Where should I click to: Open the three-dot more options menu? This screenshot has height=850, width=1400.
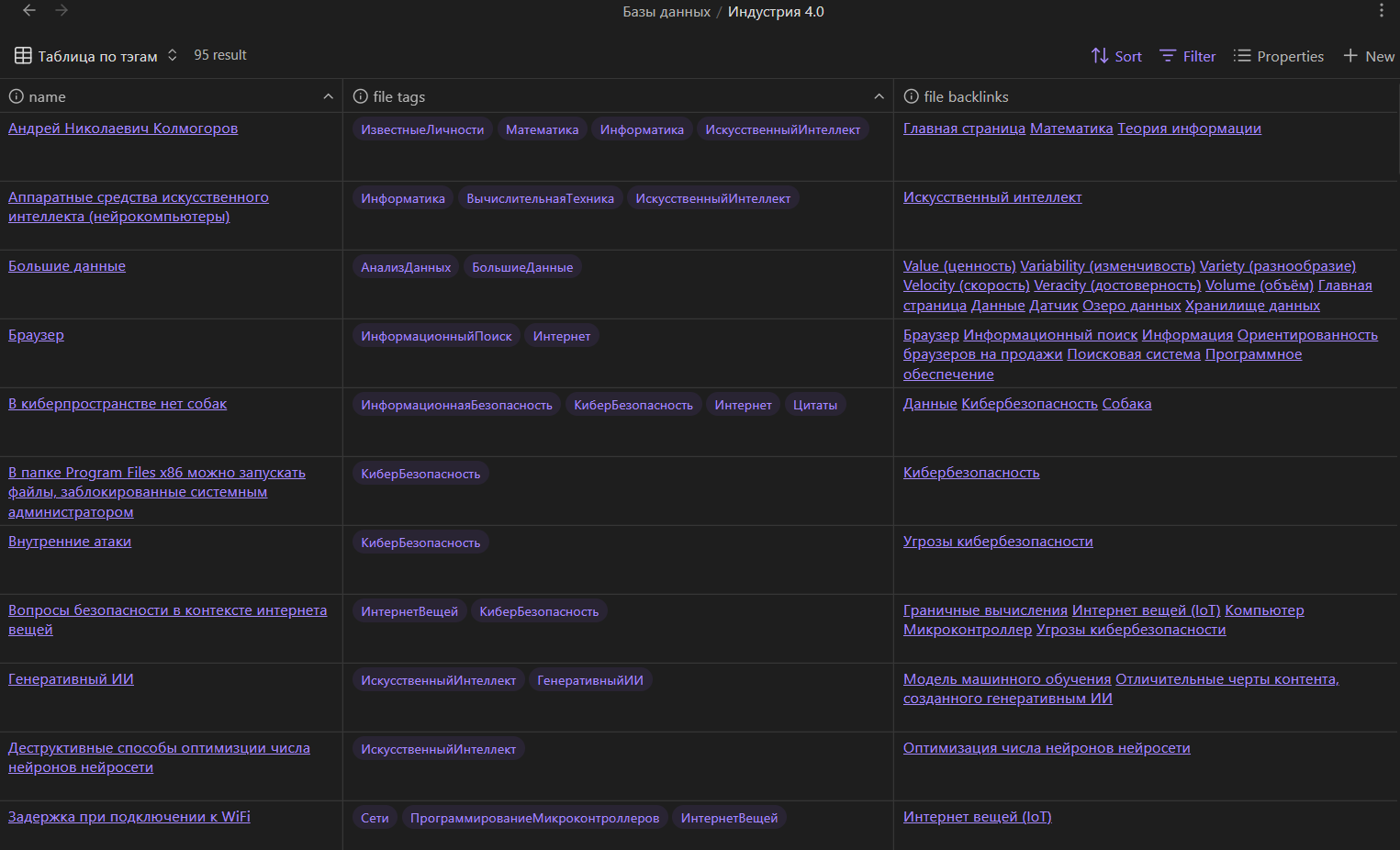coord(1381,11)
